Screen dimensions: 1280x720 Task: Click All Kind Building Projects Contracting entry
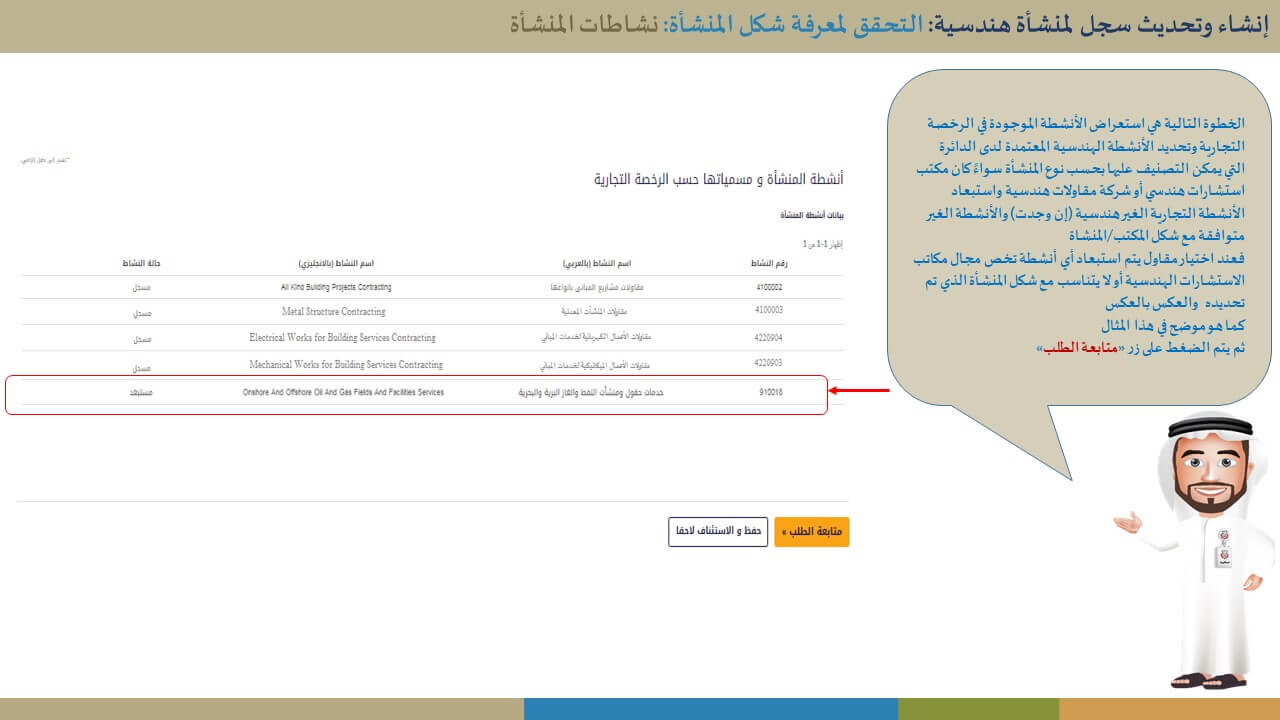[336, 287]
